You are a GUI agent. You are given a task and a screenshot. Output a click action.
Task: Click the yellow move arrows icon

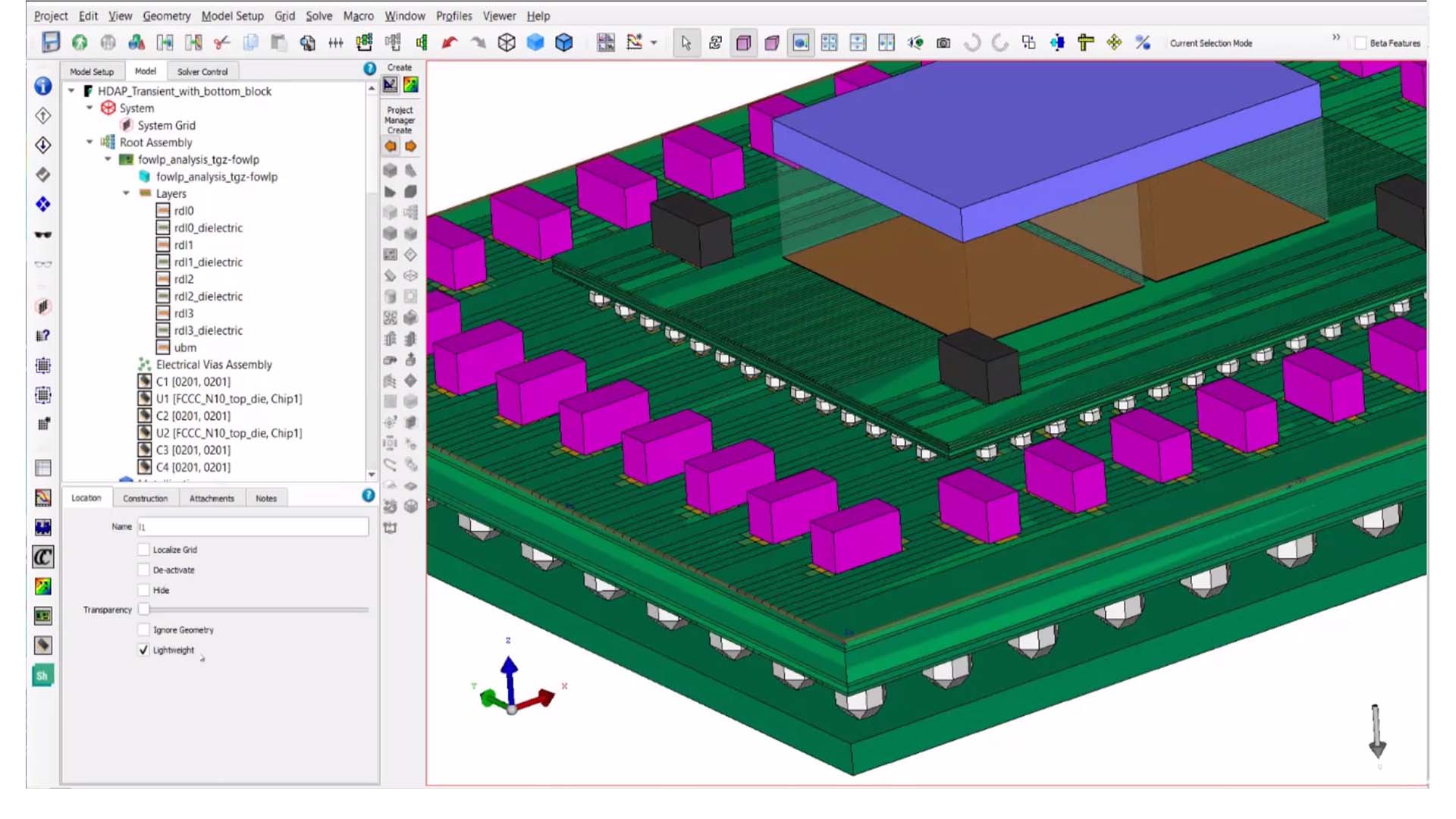pos(1114,43)
